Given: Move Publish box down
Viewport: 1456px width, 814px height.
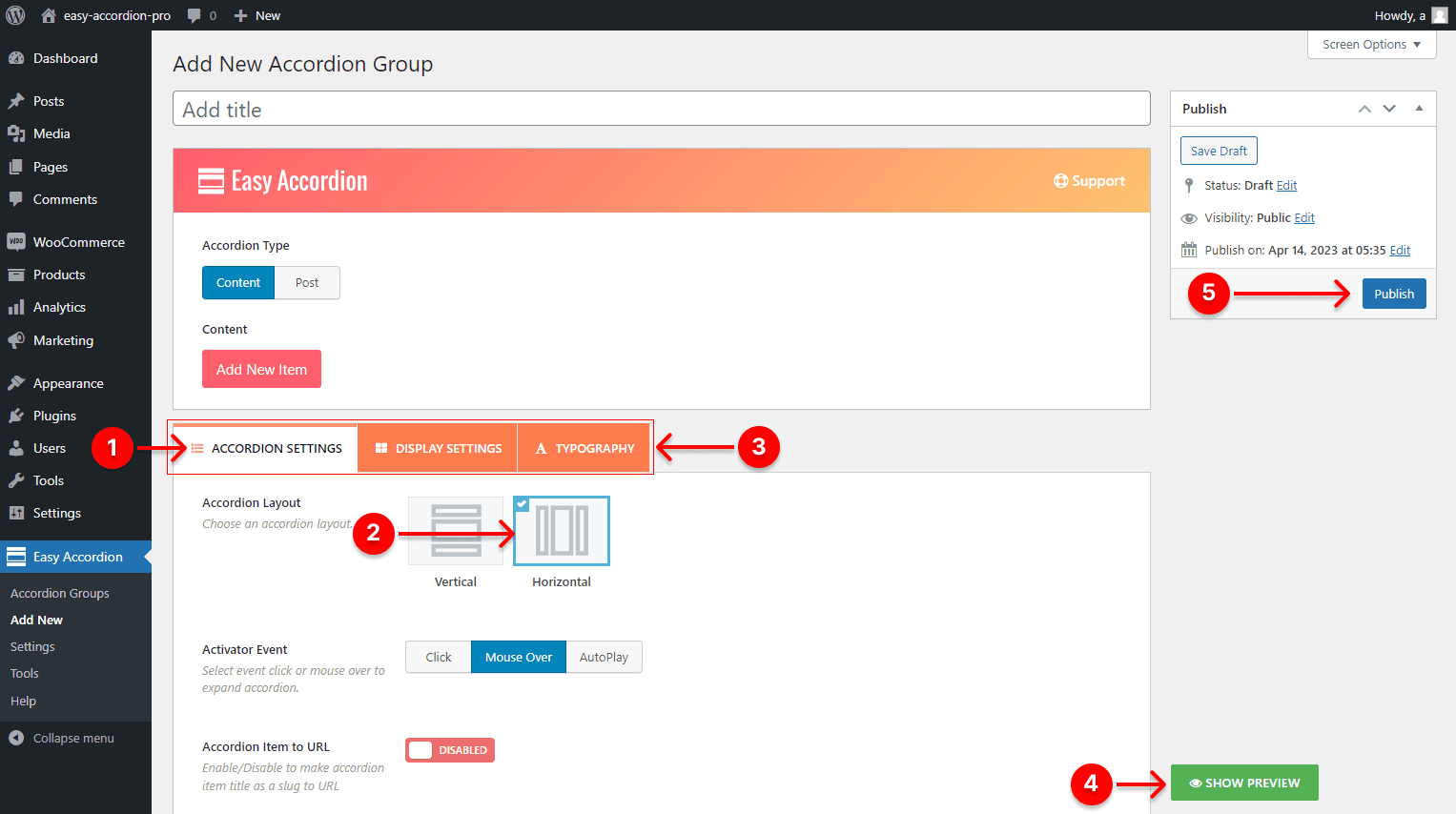Looking at the screenshot, I should (x=1389, y=109).
